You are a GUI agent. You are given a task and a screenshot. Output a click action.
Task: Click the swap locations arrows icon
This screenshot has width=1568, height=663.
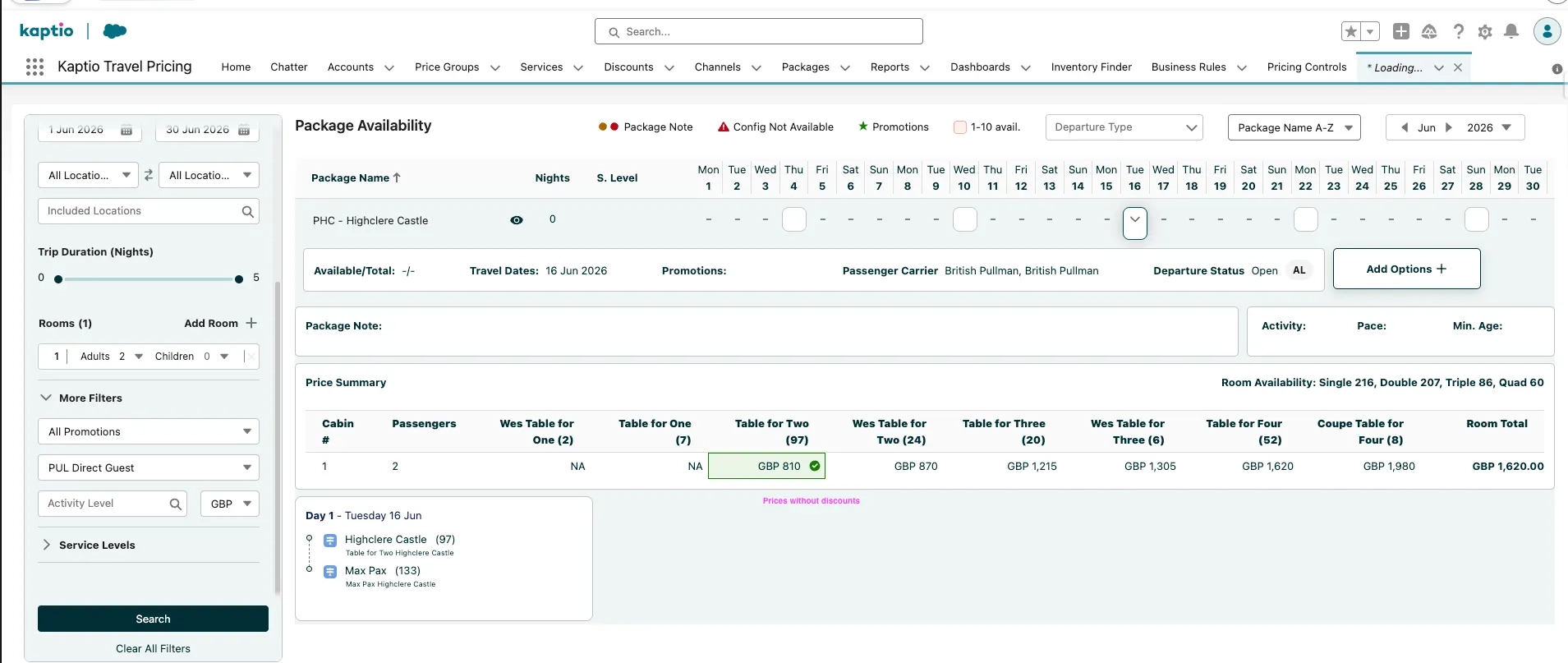[149, 175]
